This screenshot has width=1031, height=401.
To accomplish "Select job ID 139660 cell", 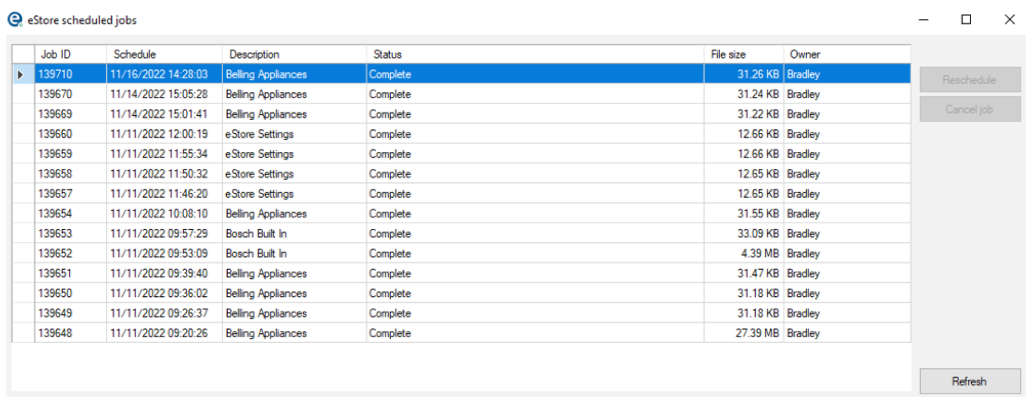I will pyautogui.click(x=70, y=134).
